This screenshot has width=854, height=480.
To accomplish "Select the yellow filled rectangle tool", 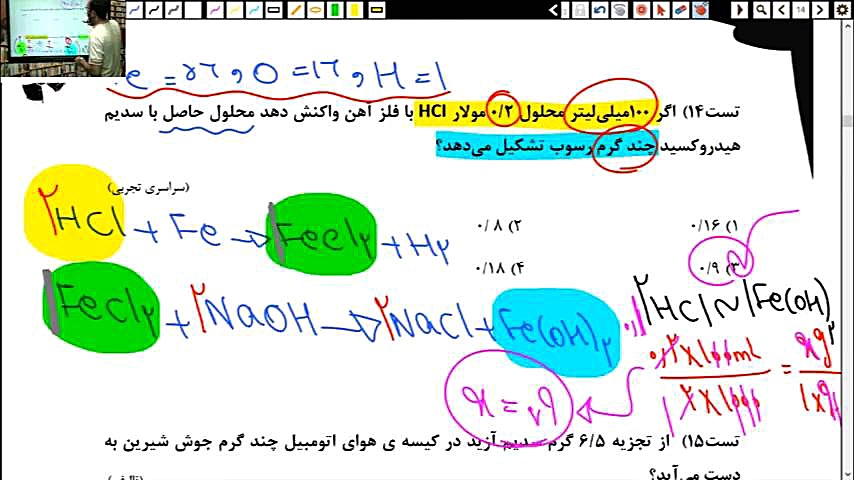I will coord(376,10).
